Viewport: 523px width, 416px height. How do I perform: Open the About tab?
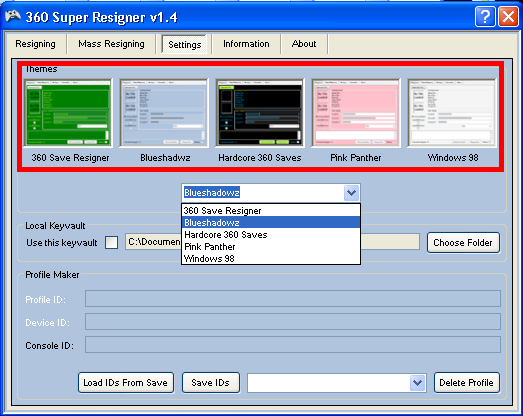(304, 44)
